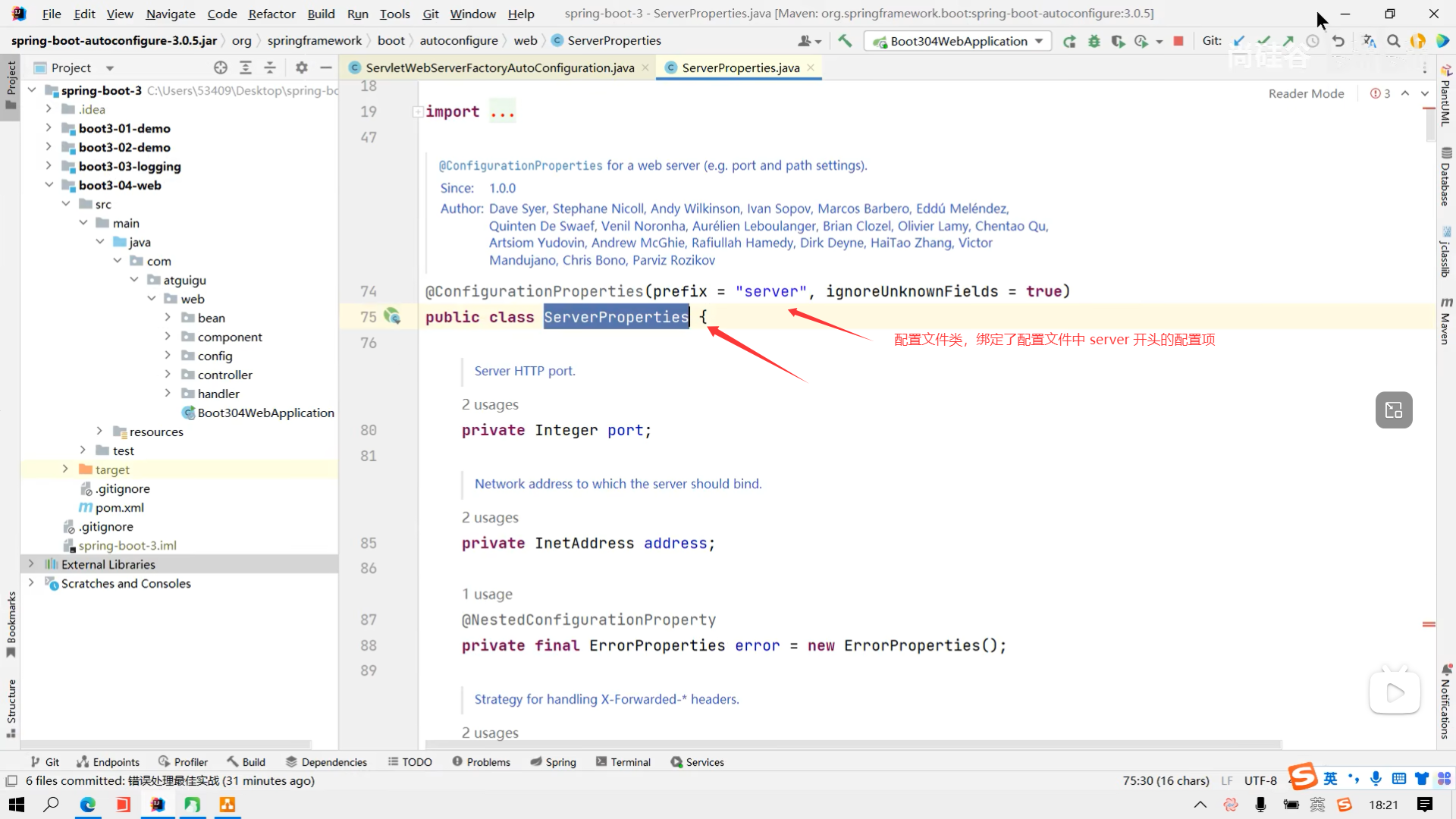Start debugging with the bug icon
1456x819 pixels.
1094,41
